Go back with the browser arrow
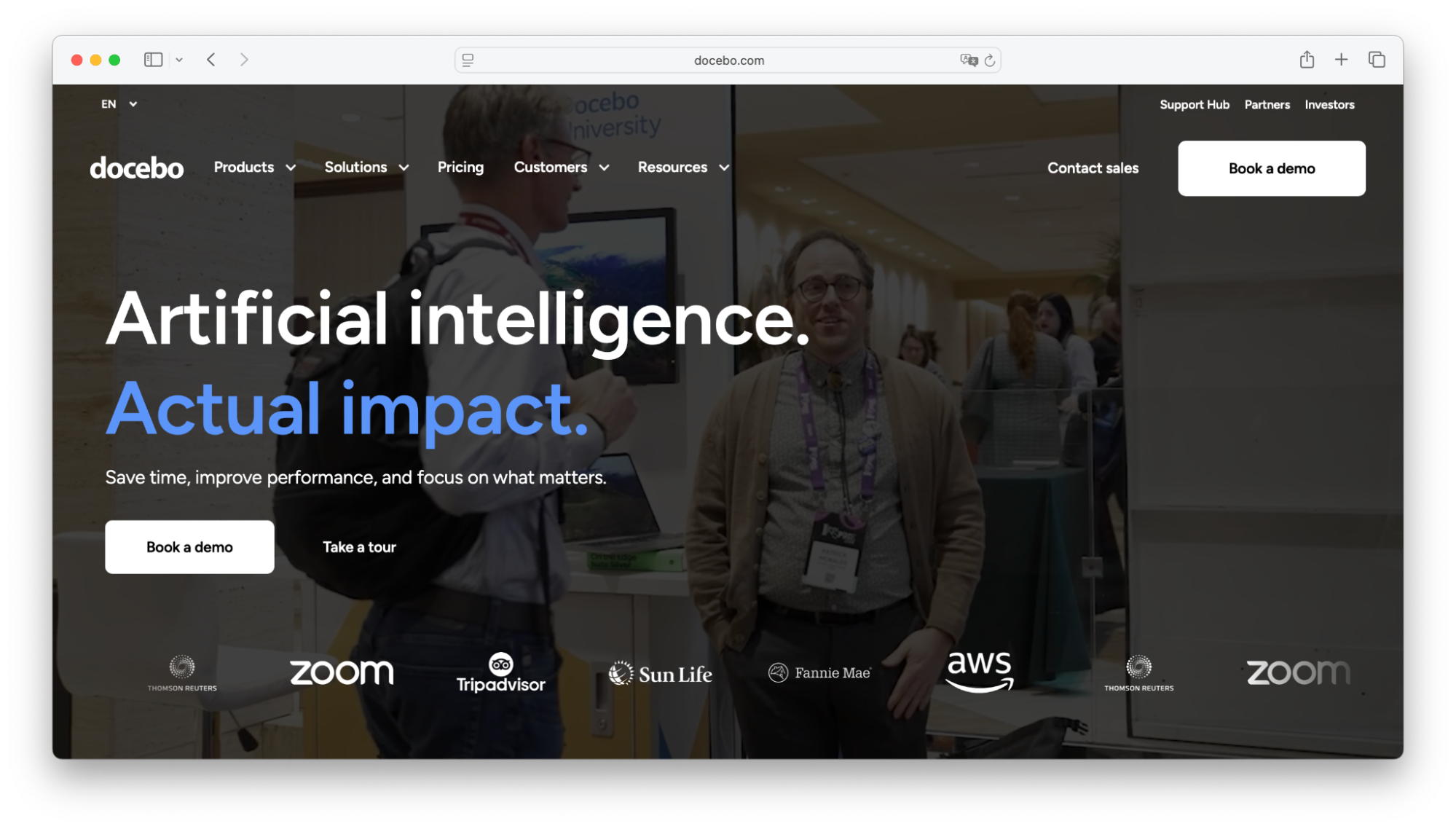1456x829 pixels. (x=211, y=60)
